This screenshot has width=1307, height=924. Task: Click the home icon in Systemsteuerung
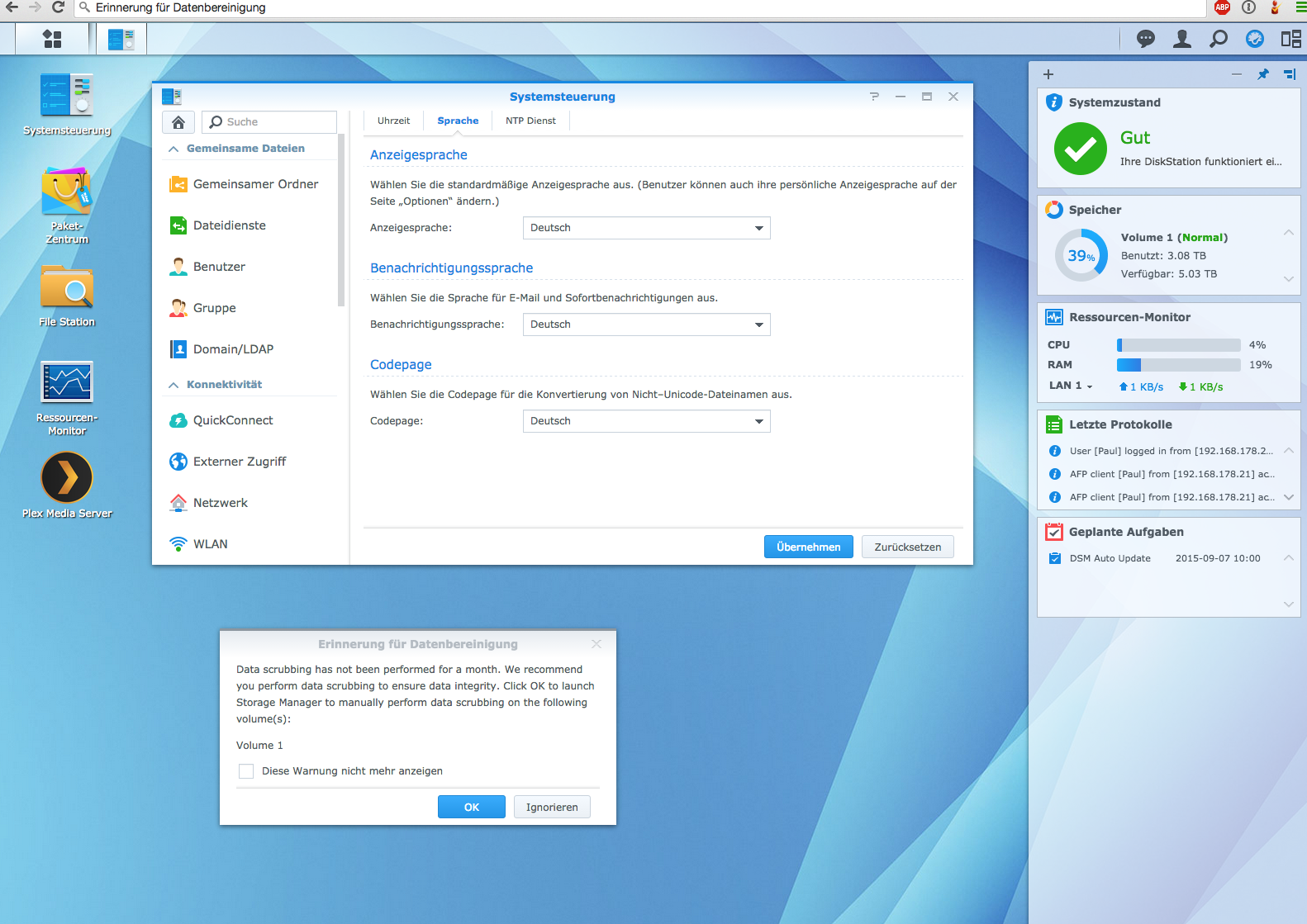178,122
